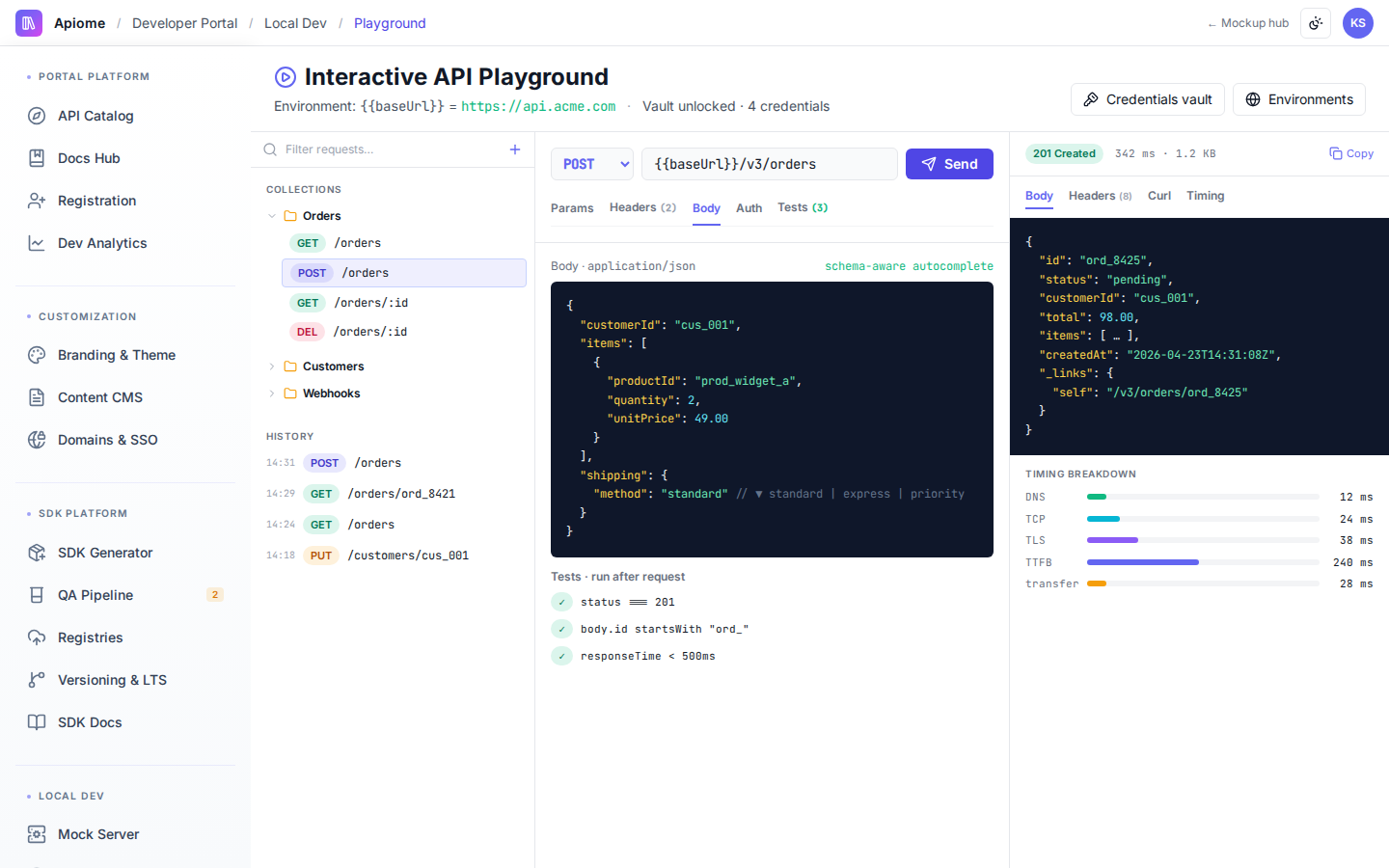1389x868 pixels.
Task: Click checkmark beside responseTime test
Action: pos(561,656)
